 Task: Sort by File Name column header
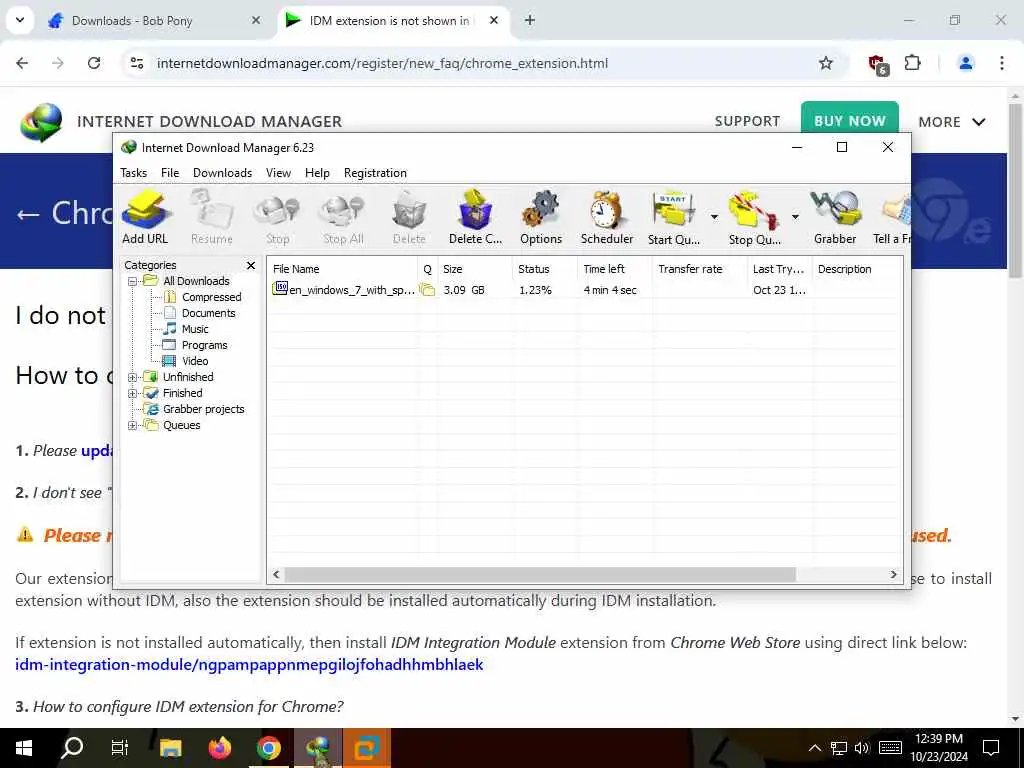(x=342, y=269)
